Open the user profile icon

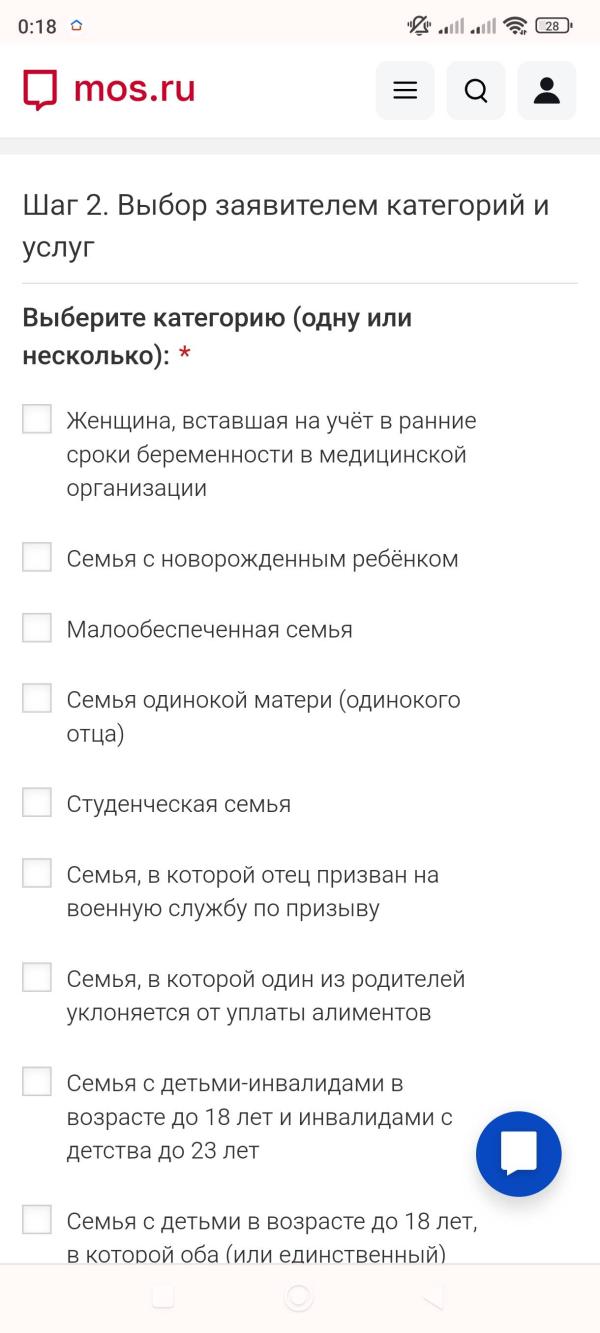546,90
